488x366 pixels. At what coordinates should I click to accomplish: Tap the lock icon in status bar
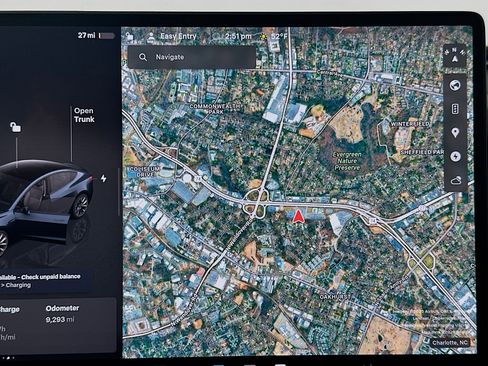(129, 36)
